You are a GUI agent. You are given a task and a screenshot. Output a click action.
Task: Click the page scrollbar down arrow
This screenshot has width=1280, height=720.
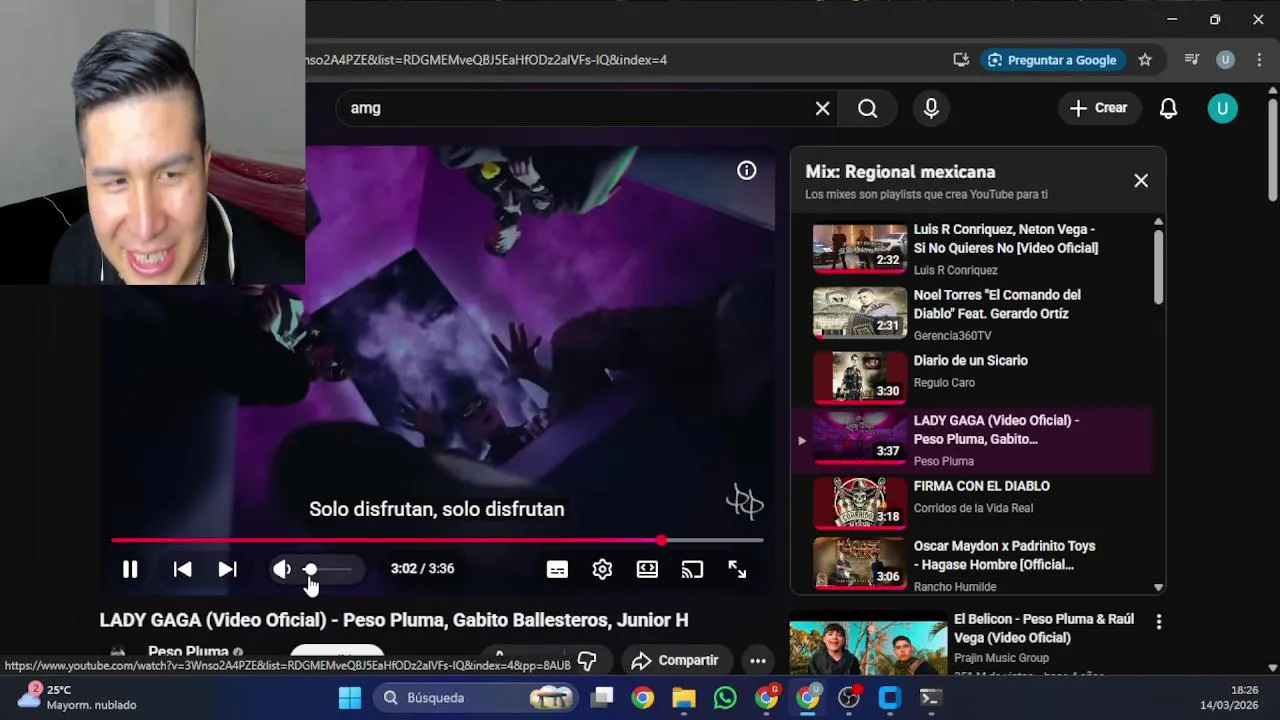point(1272,667)
